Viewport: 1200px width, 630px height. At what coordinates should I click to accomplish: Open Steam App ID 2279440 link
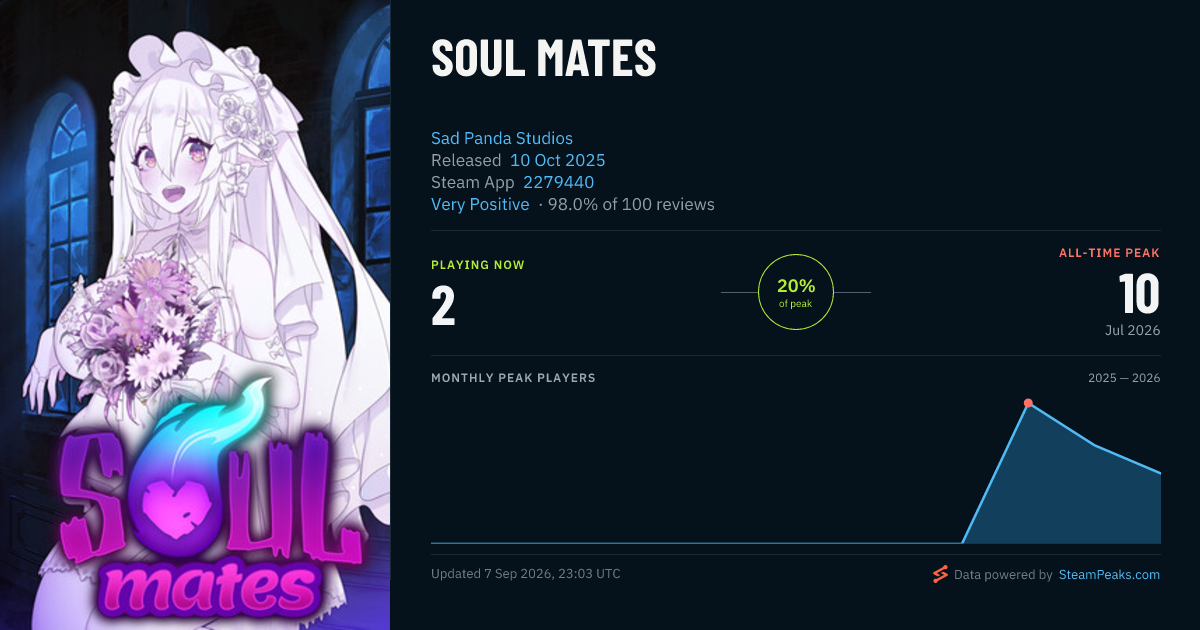(559, 182)
